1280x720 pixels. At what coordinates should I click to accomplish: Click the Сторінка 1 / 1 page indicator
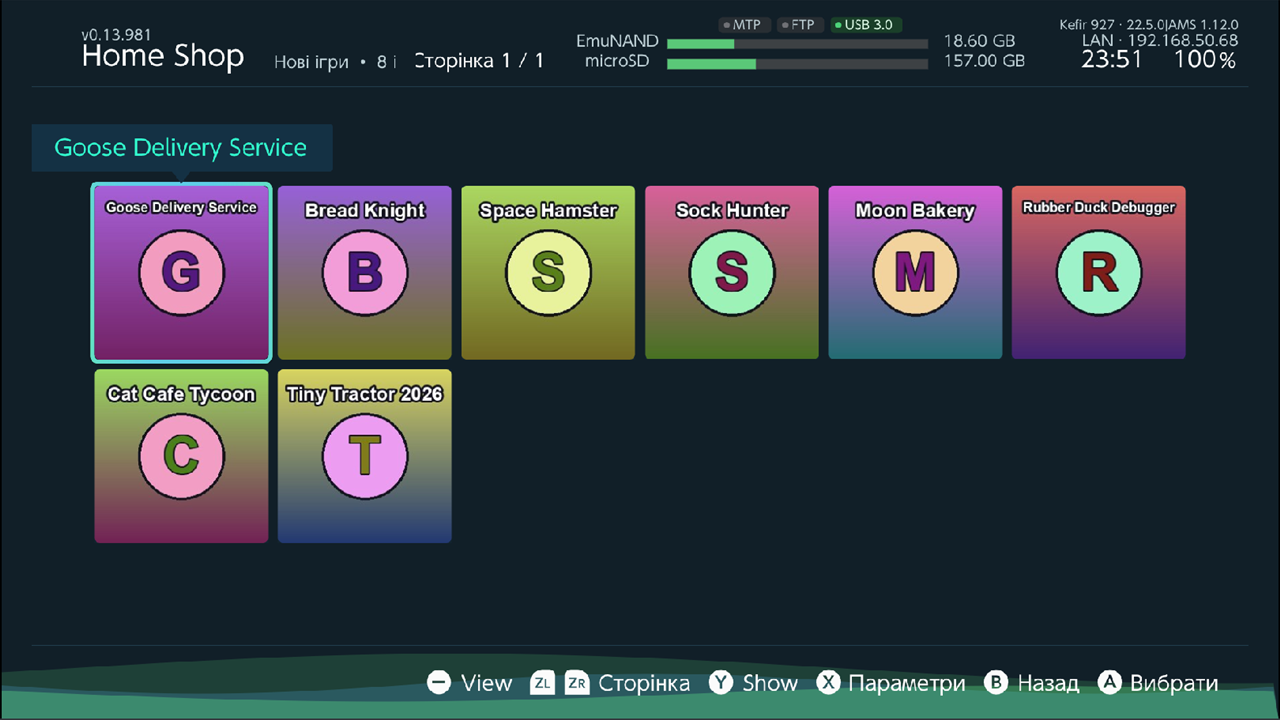[x=479, y=61]
